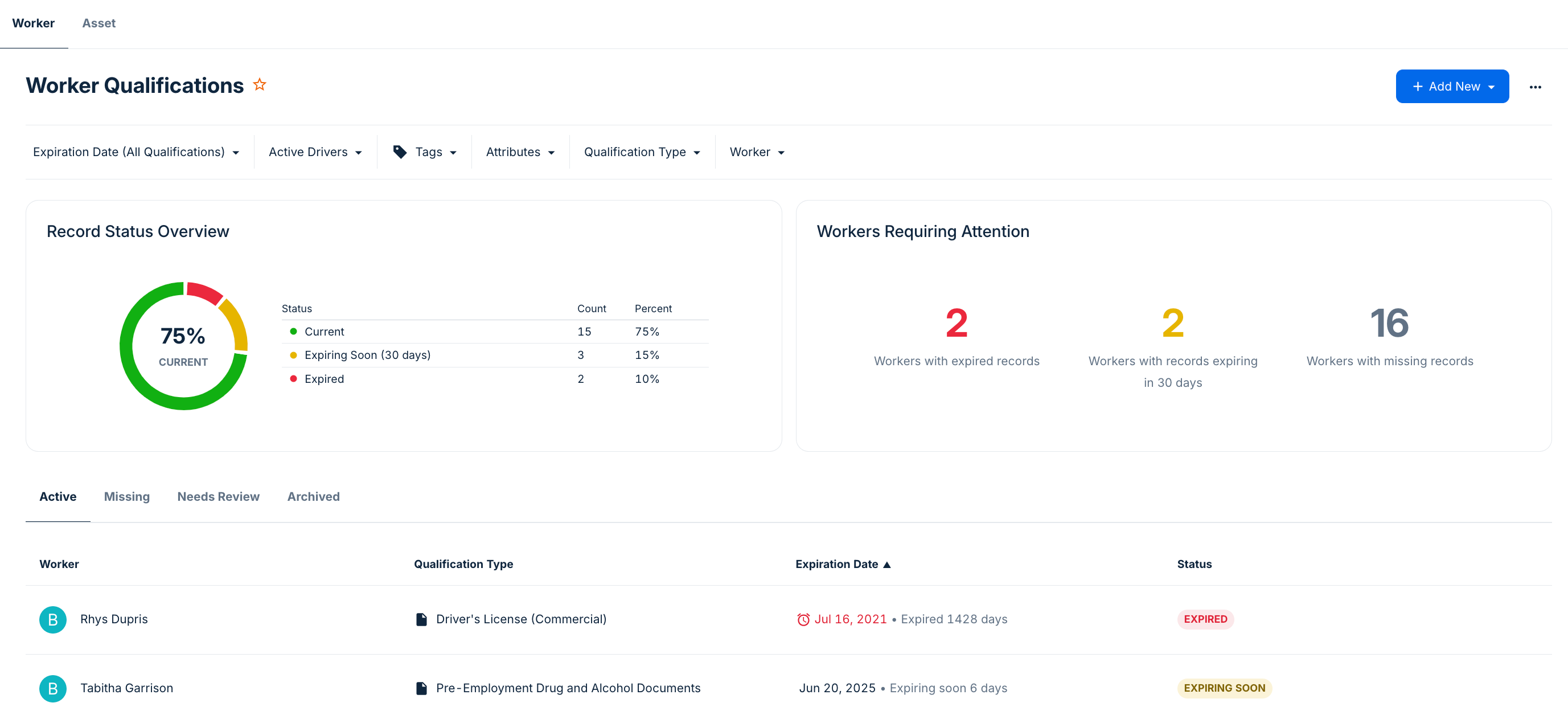This screenshot has width=1568, height=719.
Task: Expand the Qualification Type filter
Action: pyautogui.click(x=642, y=152)
